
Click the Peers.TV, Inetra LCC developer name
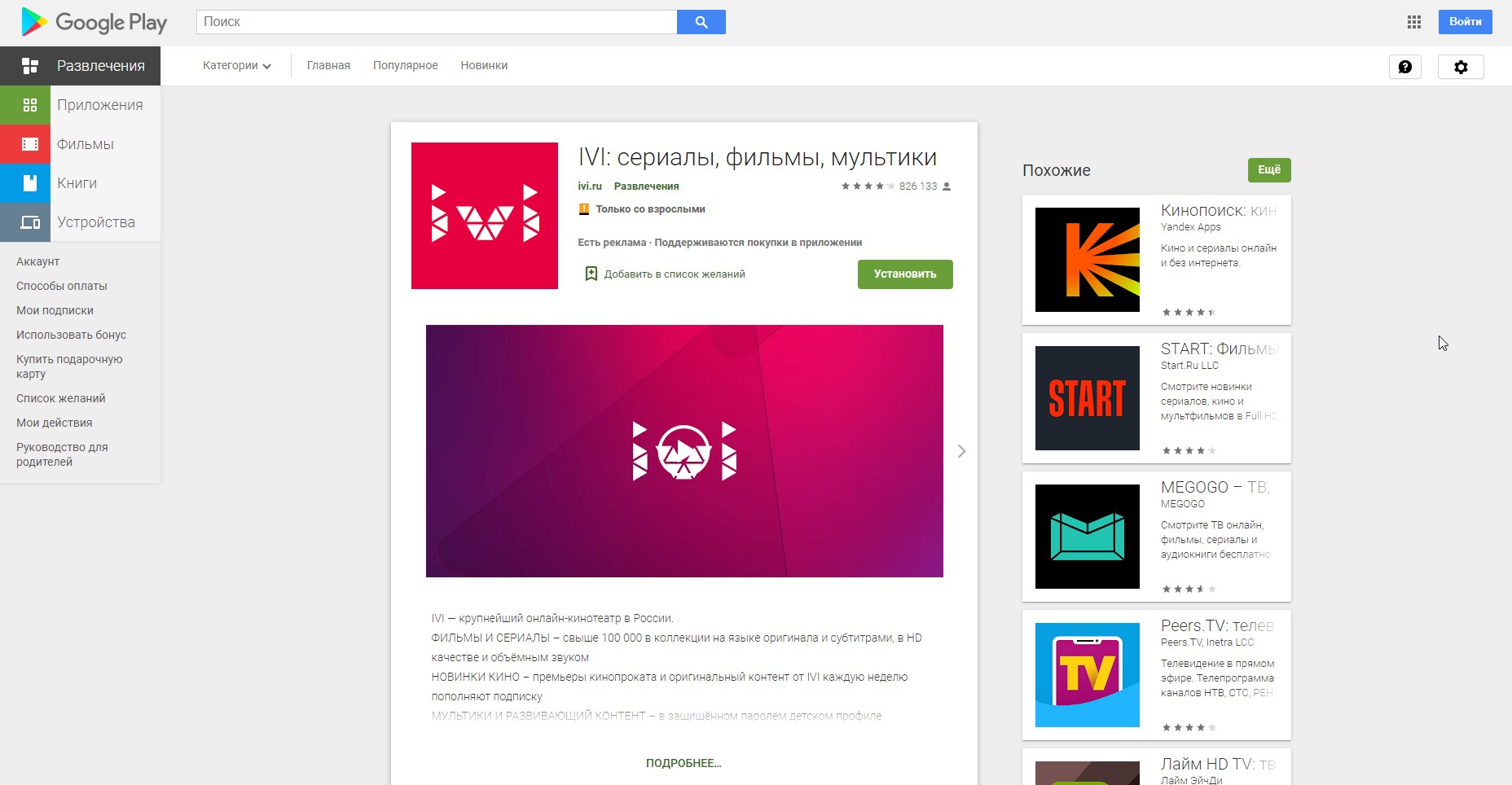[x=1207, y=642]
